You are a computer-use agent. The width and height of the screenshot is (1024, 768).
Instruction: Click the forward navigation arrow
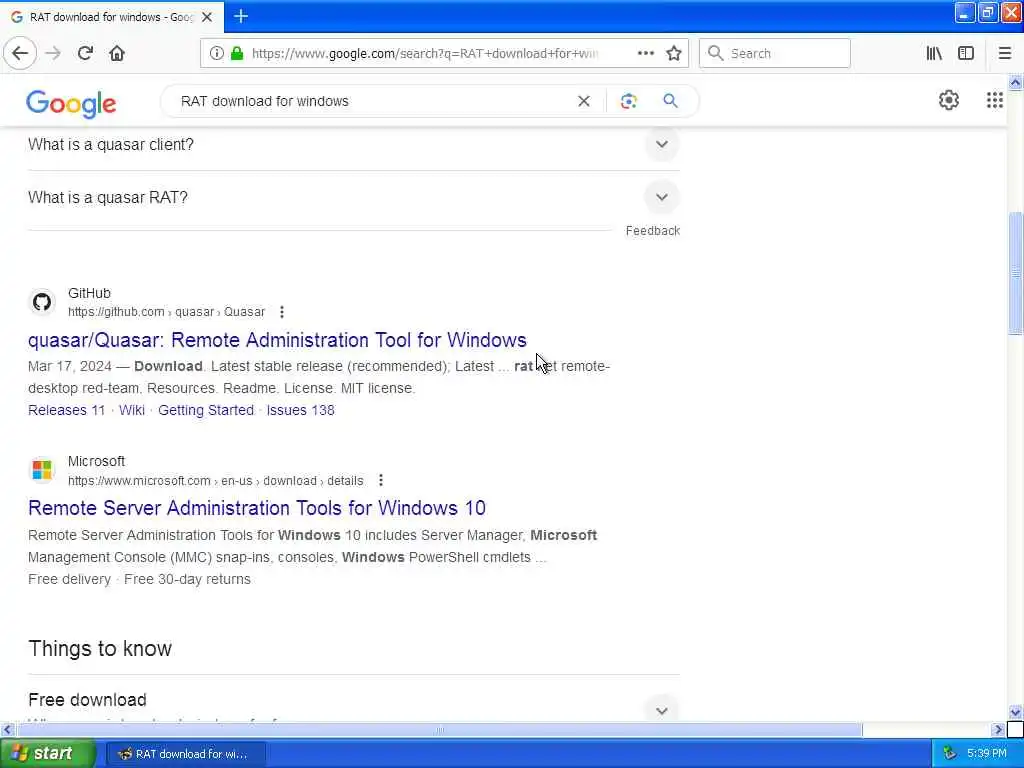[53, 53]
